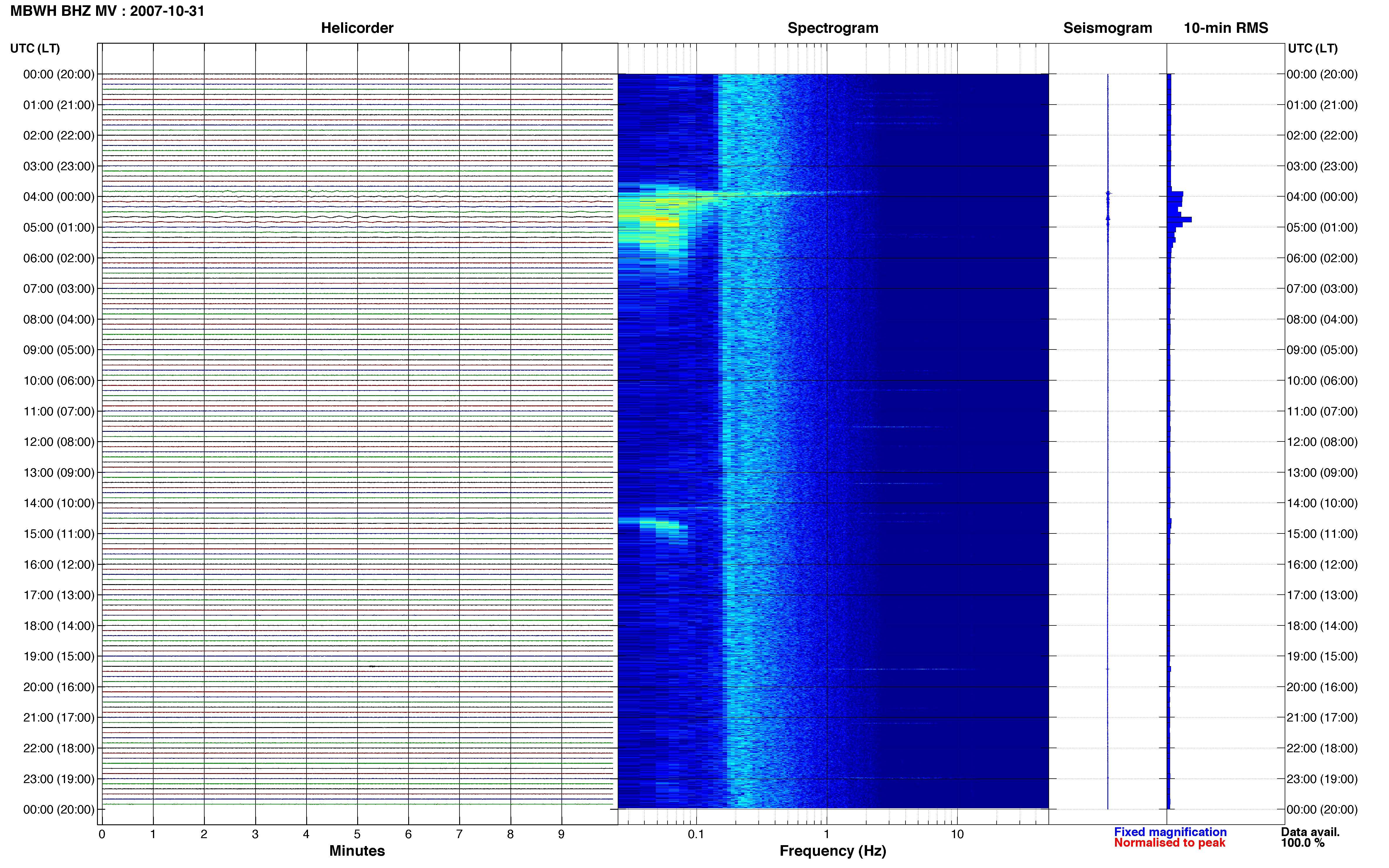This screenshot has height=868, width=1389.
Task: Click the left '12:00 (08:00)' time label
Action: tap(59, 442)
